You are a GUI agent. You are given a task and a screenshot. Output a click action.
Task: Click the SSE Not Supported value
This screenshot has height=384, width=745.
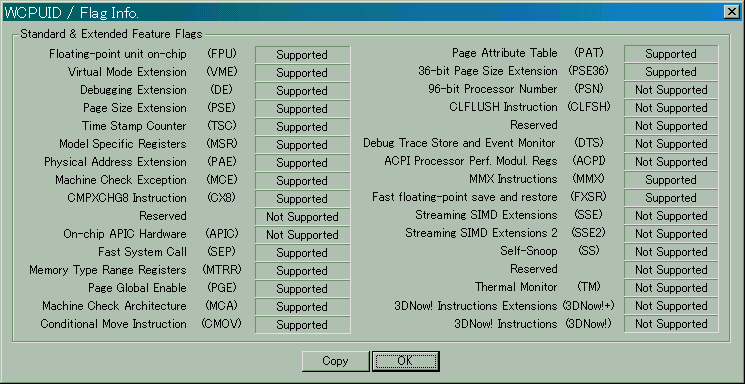pos(671,216)
